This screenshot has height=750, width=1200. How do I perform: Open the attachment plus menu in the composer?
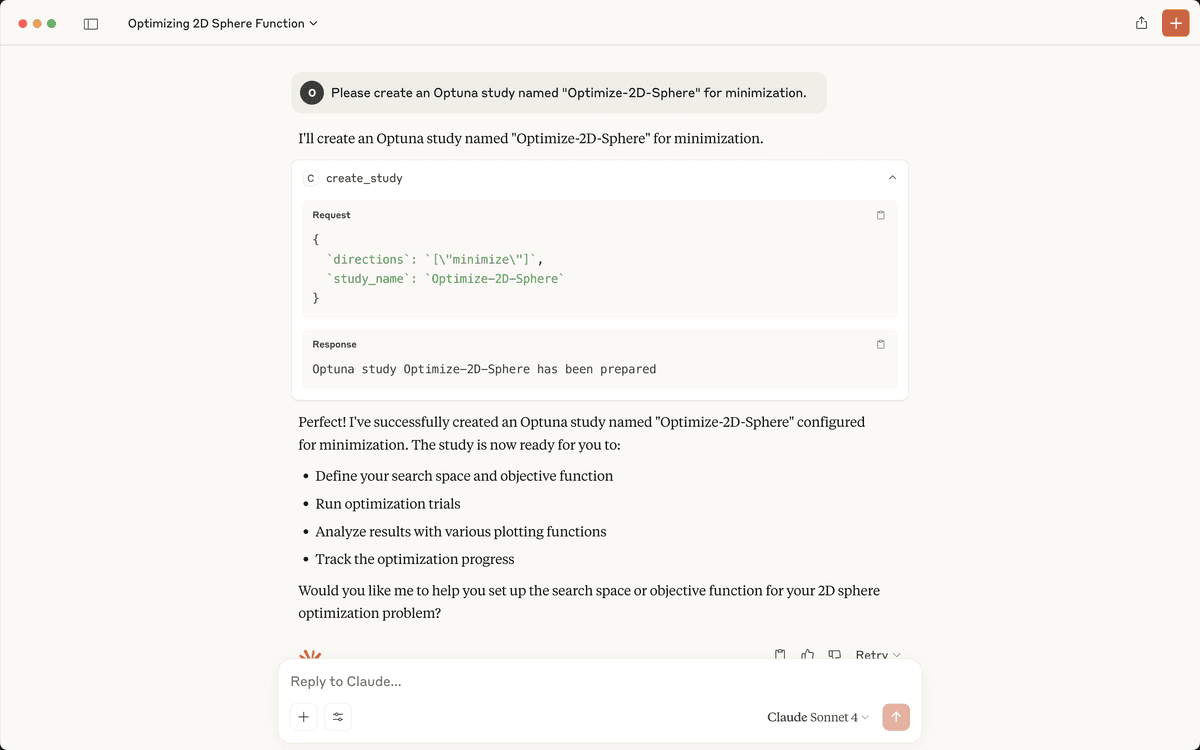coord(304,717)
